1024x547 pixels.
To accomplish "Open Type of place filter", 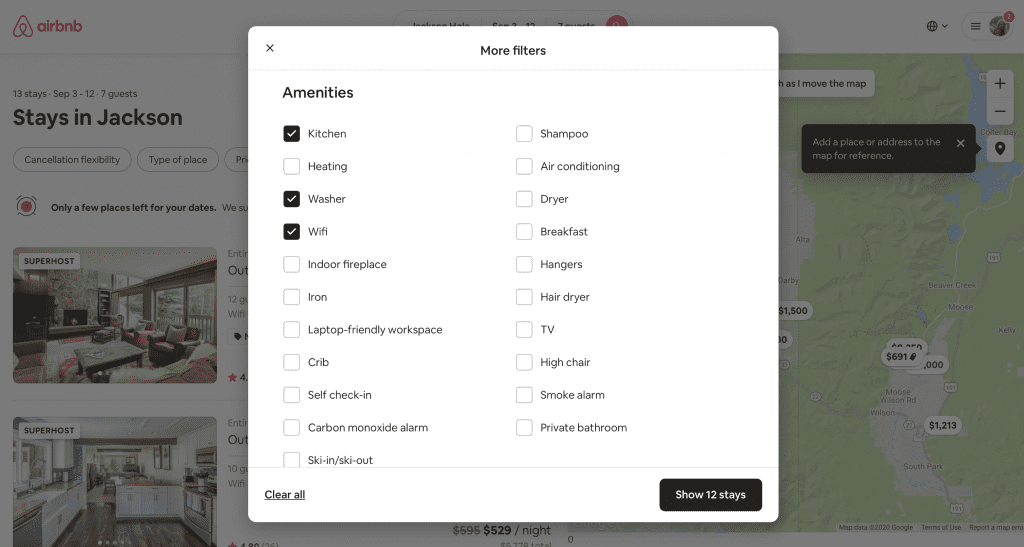I will coord(178,160).
